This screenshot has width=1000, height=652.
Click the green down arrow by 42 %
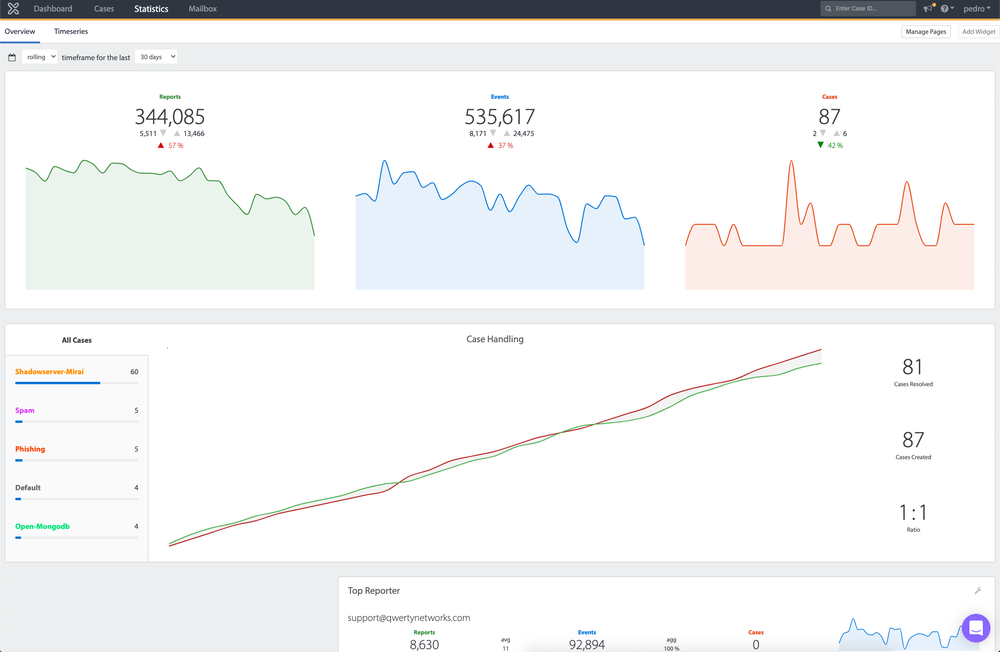click(820, 145)
